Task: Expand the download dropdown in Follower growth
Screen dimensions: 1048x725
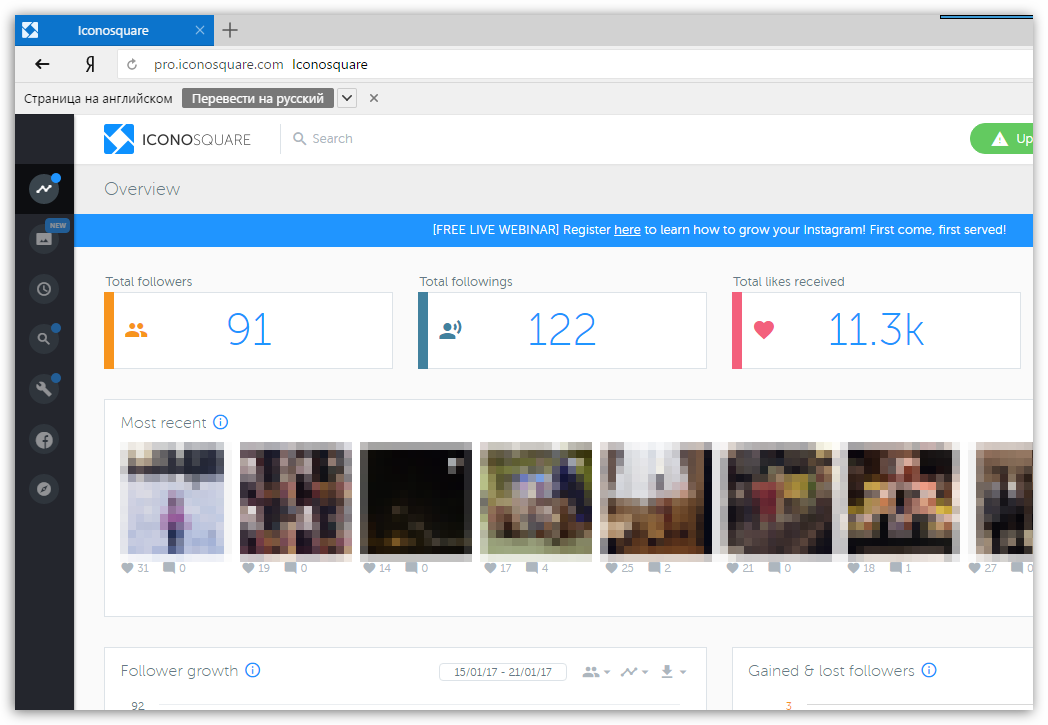Action: tap(673, 672)
